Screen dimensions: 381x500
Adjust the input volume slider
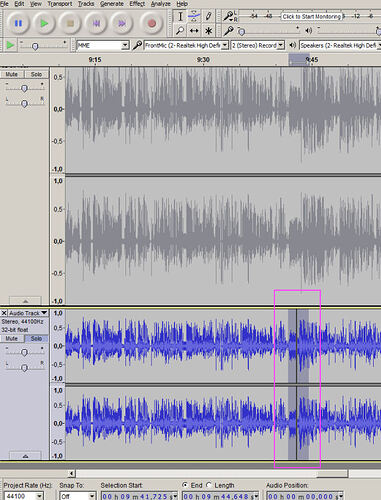click(242, 32)
